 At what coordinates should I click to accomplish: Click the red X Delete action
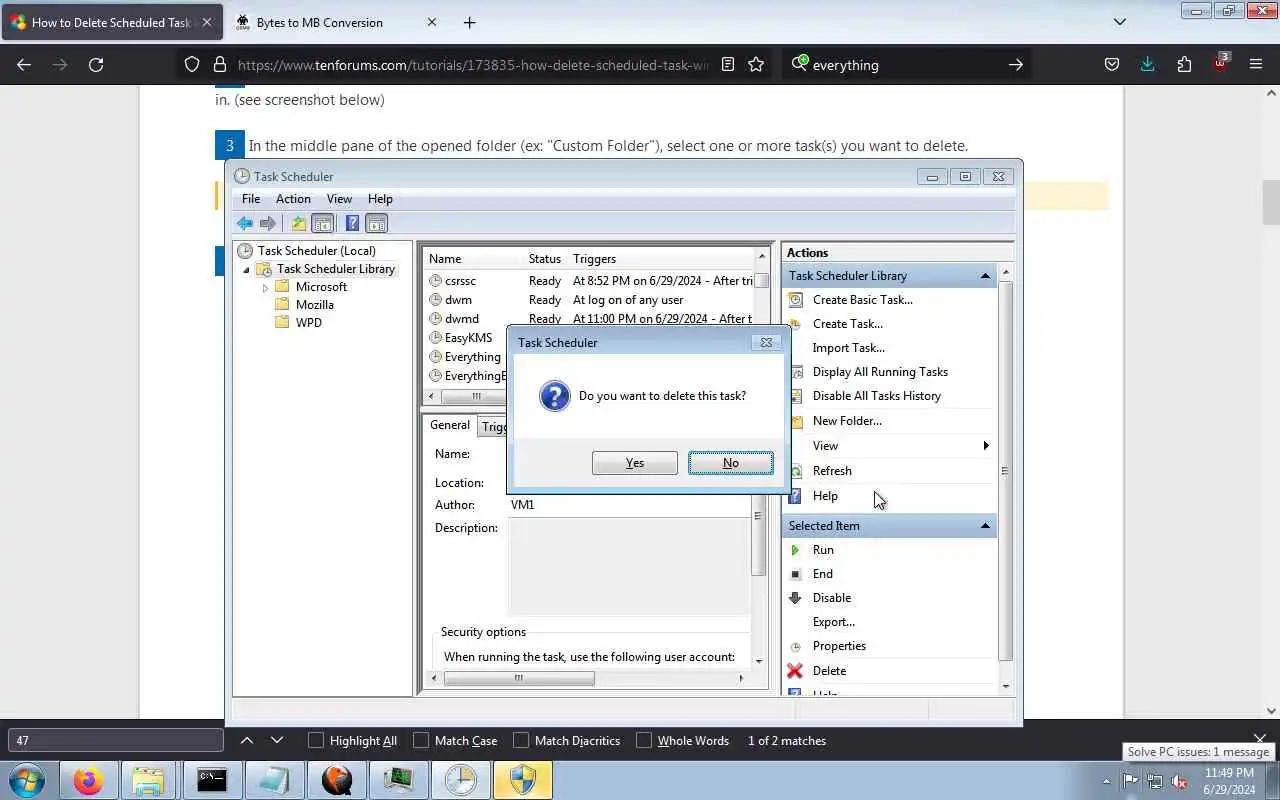[x=829, y=670]
